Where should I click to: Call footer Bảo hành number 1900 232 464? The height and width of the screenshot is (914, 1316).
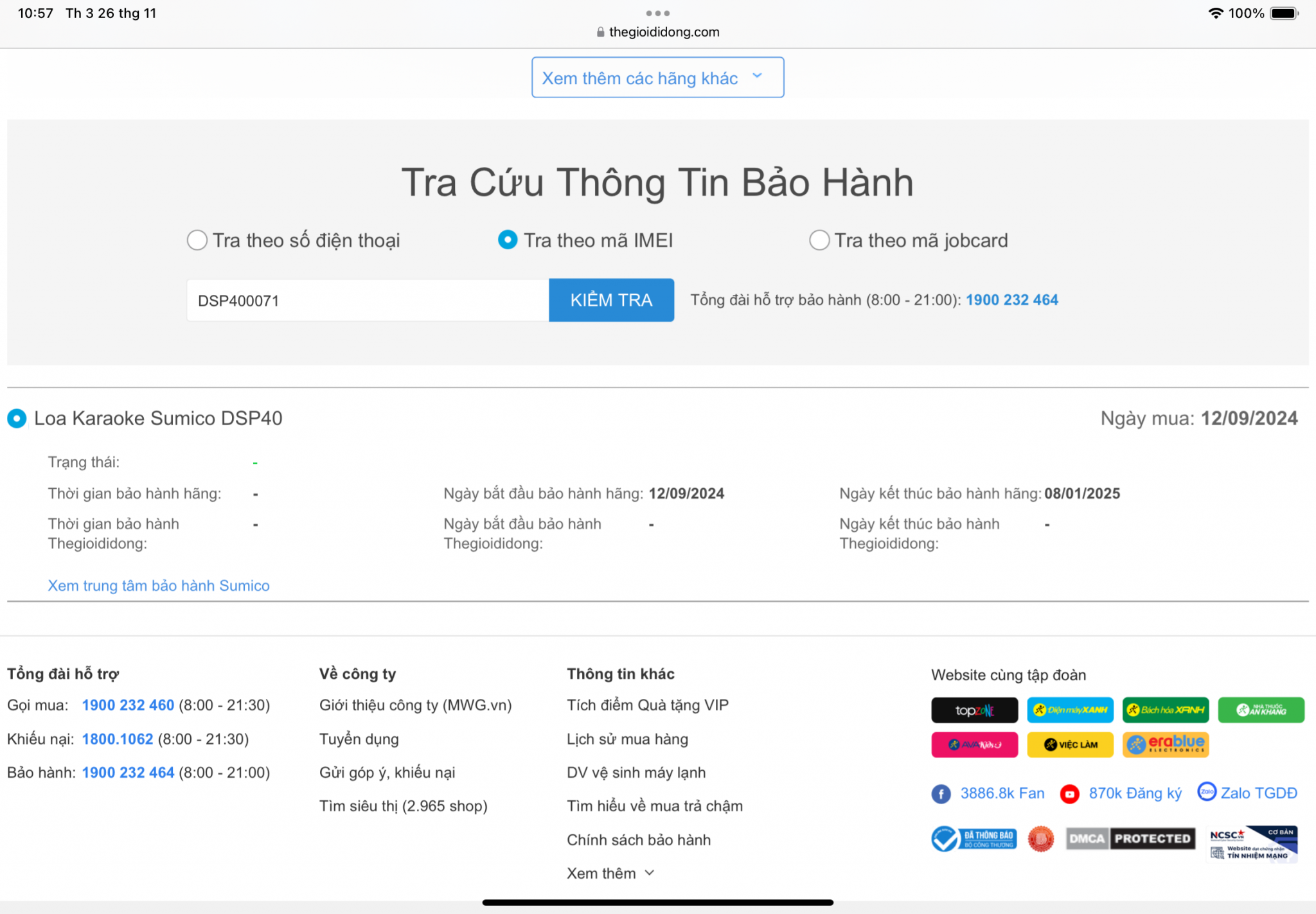(128, 773)
